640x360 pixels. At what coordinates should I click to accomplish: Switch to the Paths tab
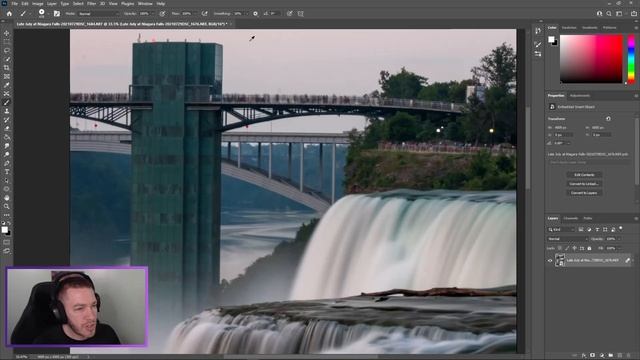[588, 218]
